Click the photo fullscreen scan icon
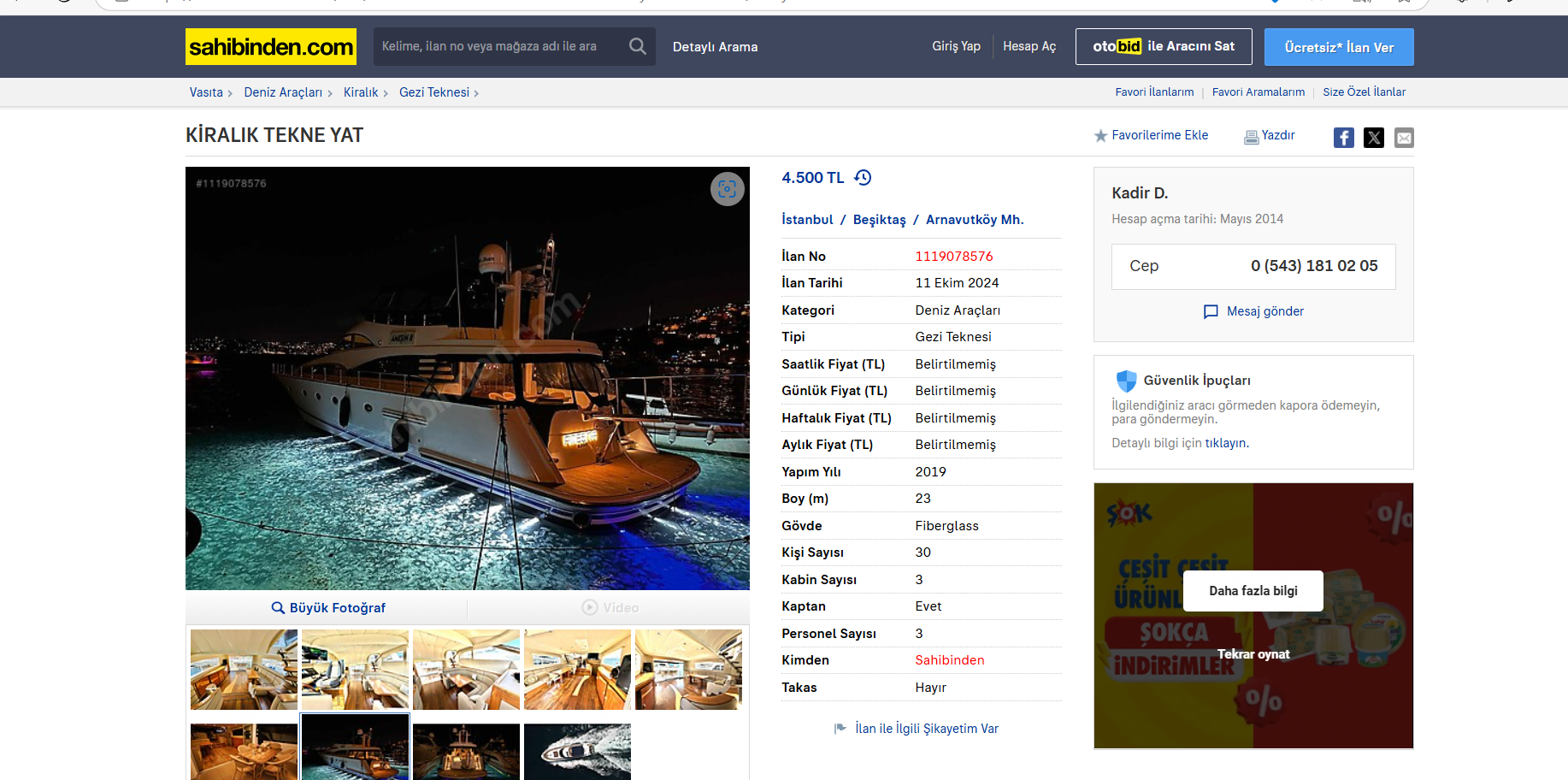Viewport: 1568px width, 780px height. click(x=728, y=189)
